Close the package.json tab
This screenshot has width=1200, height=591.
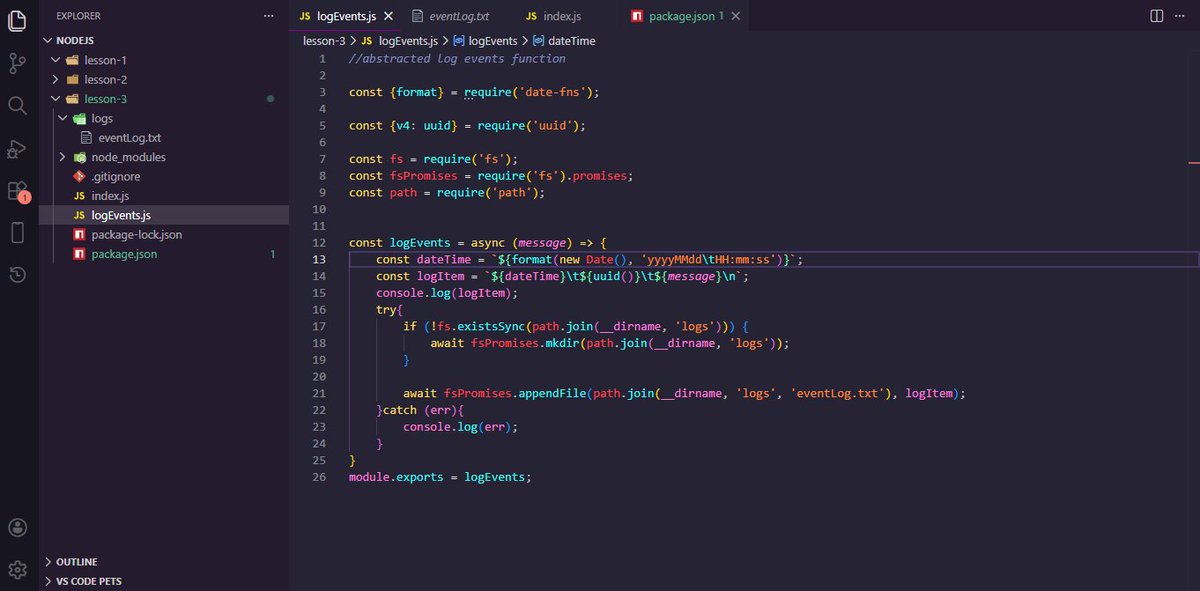(737, 16)
